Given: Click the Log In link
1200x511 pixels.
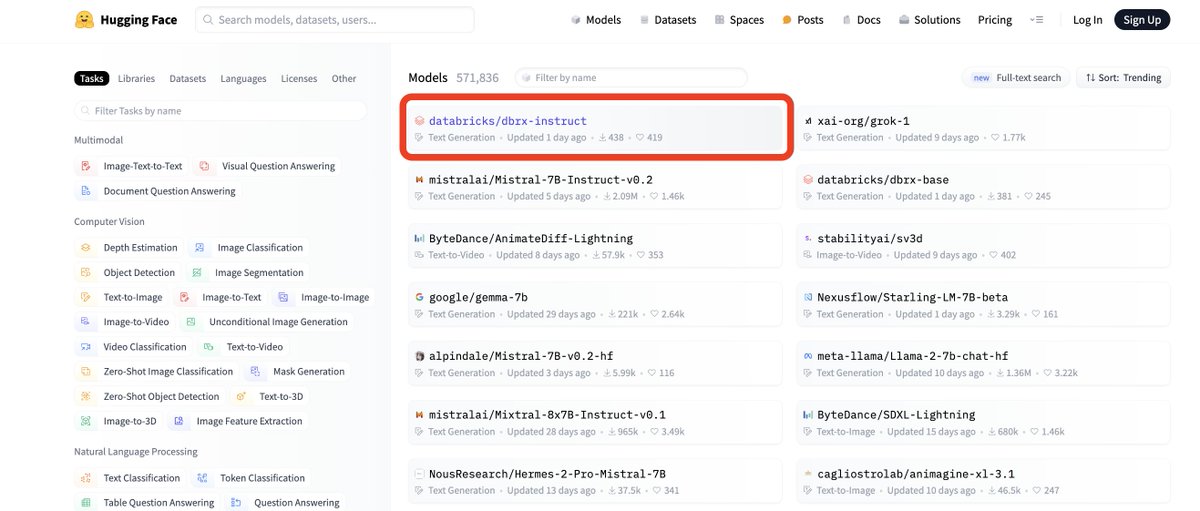Looking at the screenshot, I should pyautogui.click(x=1087, y=20).
